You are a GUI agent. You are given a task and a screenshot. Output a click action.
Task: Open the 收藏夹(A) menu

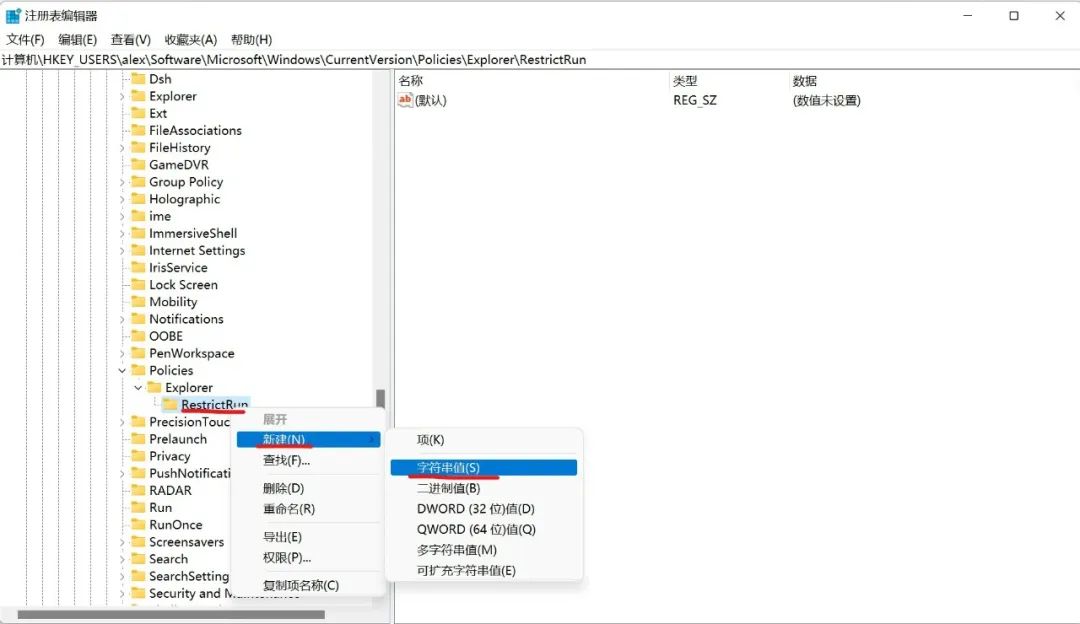pos(191,40)
